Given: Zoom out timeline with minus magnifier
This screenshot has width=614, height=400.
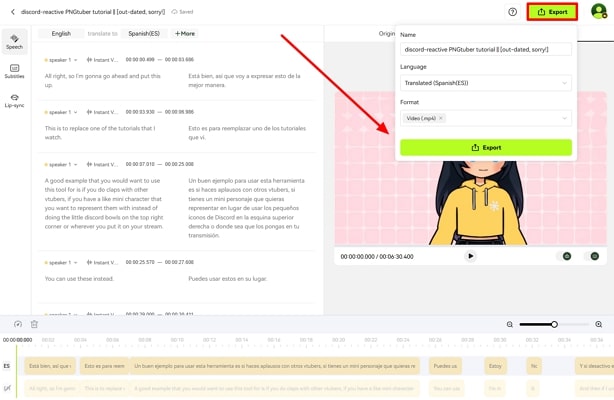Looking at the screenshot, I should pos(510,324).
